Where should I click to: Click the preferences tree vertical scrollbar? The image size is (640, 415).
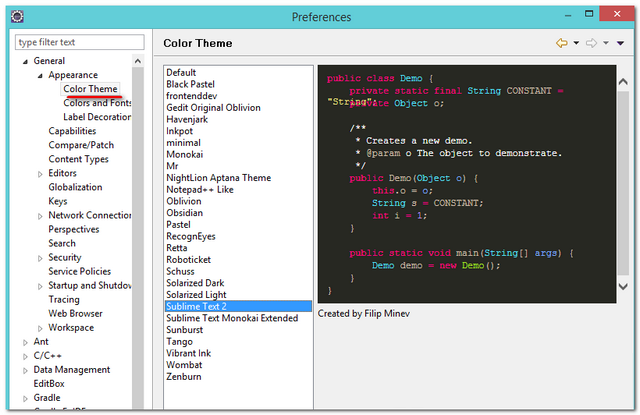(x=138, y=237)
